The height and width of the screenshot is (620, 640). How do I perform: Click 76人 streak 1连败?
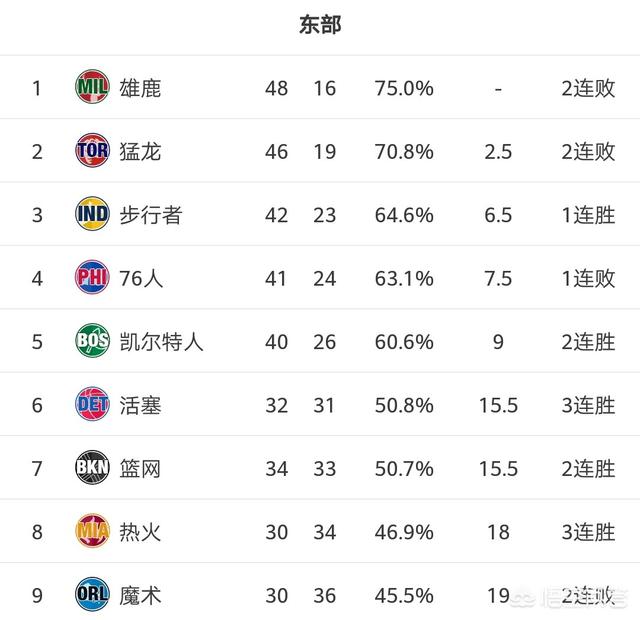pos(588,278)
